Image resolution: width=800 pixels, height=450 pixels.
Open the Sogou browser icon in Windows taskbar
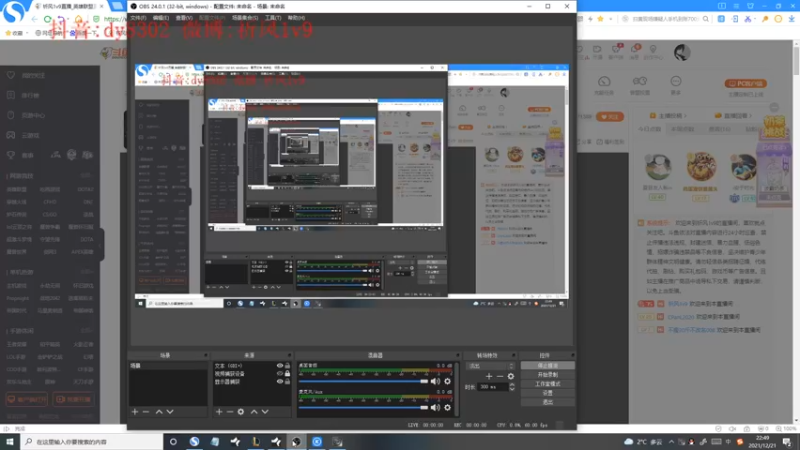[x=194, y=442]
